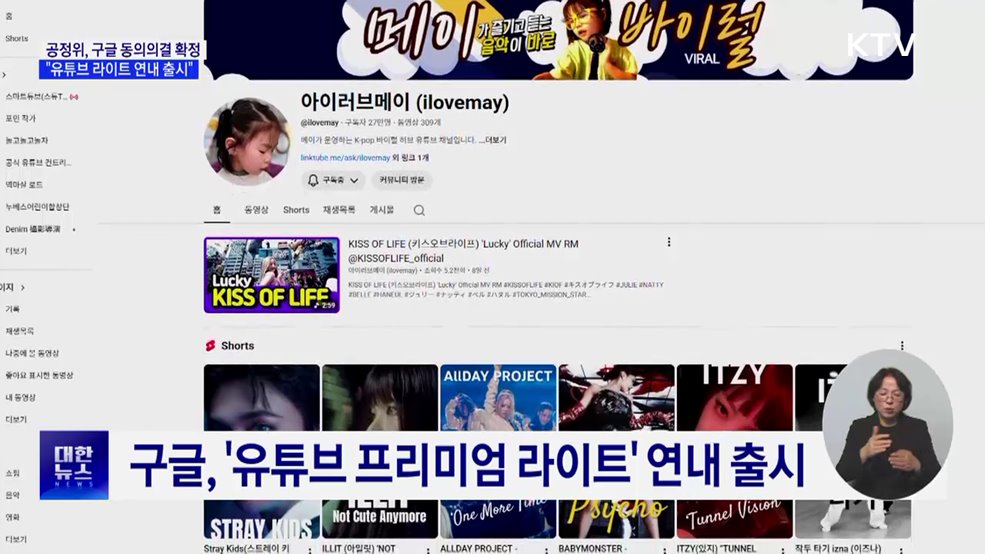The height and width of the screenshot is (554, 985).
Task: Expand the channel description with 더보기
Action: tap(494, 140)
